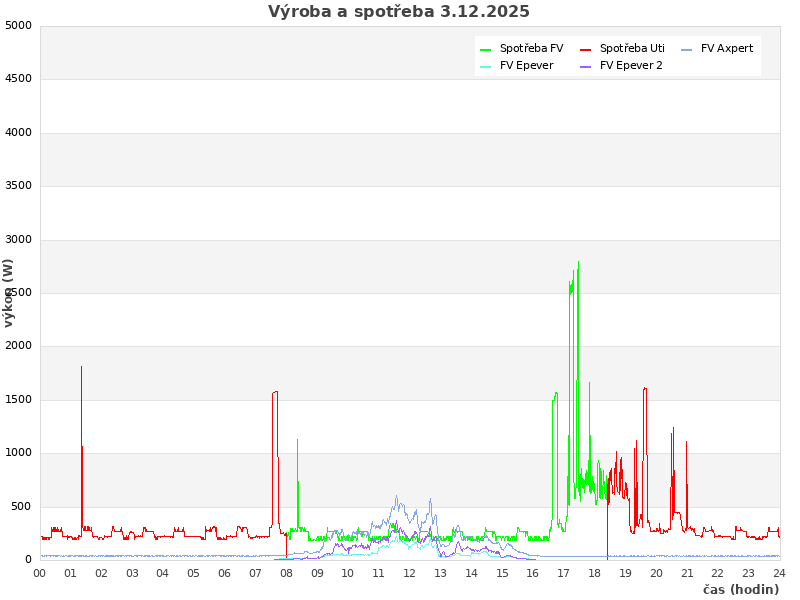Click the blue FV Axpert legend swatch
Viewport: 800px width, 600px height.
(x=687, y=49)
